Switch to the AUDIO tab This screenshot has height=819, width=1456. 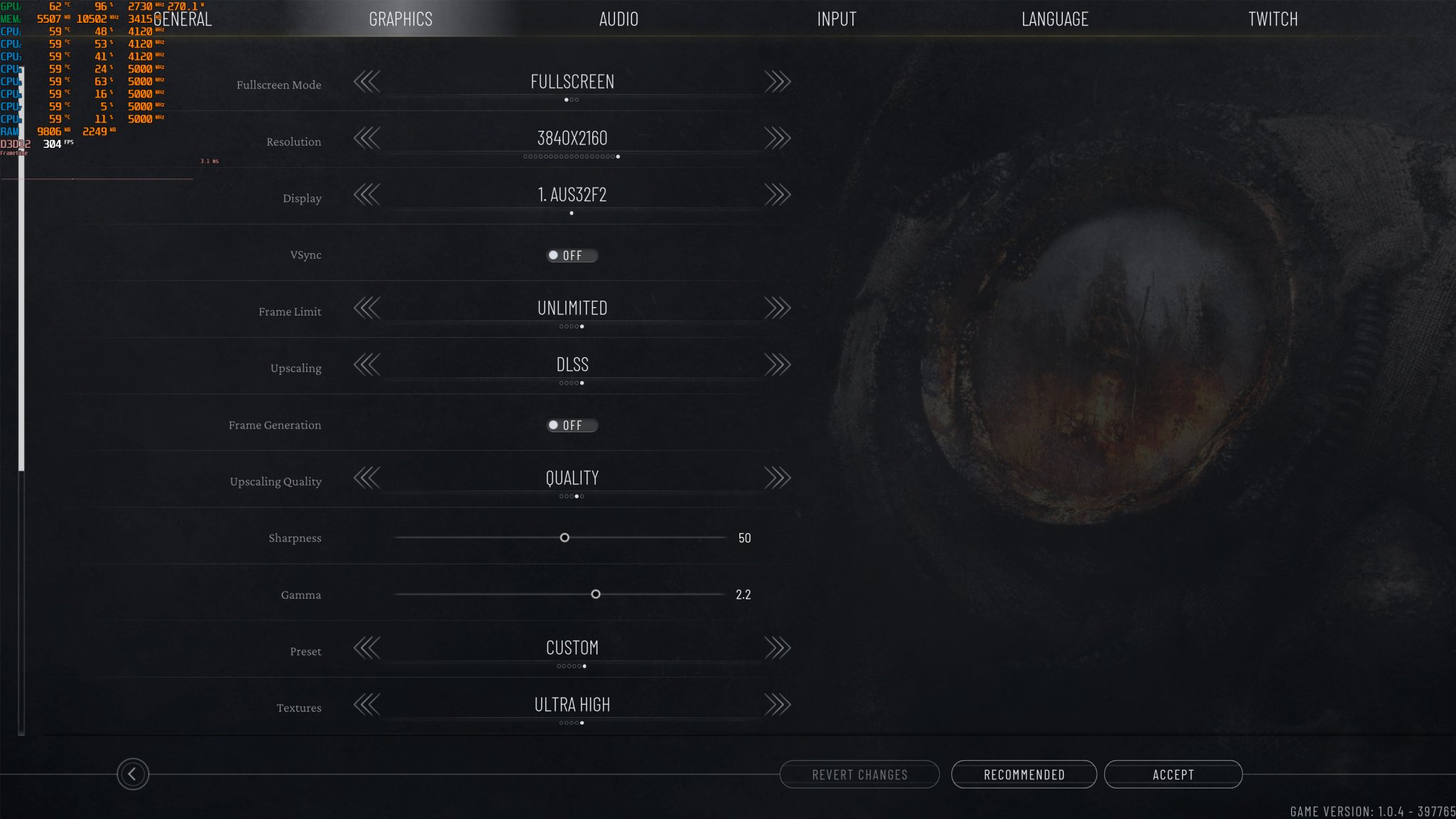click(x=618, y=18)
